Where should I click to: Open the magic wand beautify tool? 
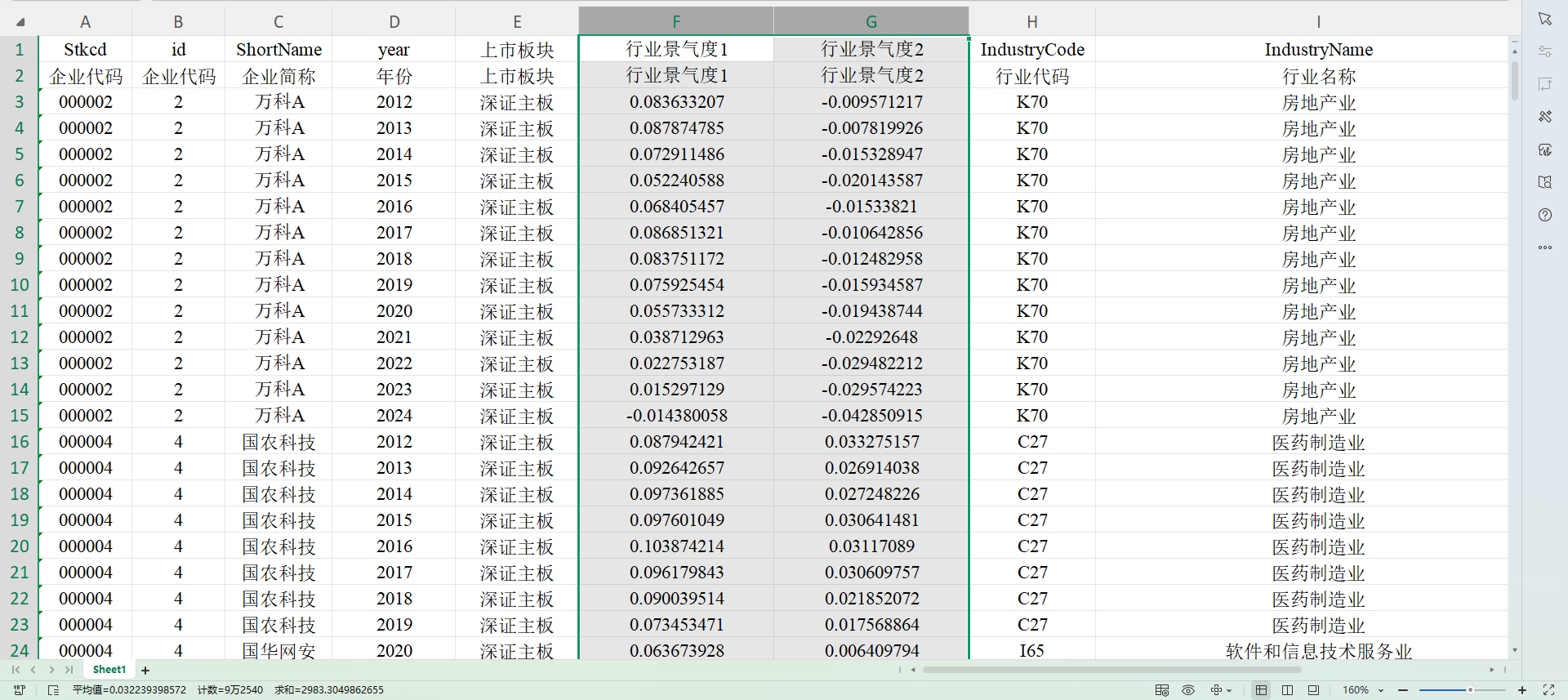coord(1544,117)
